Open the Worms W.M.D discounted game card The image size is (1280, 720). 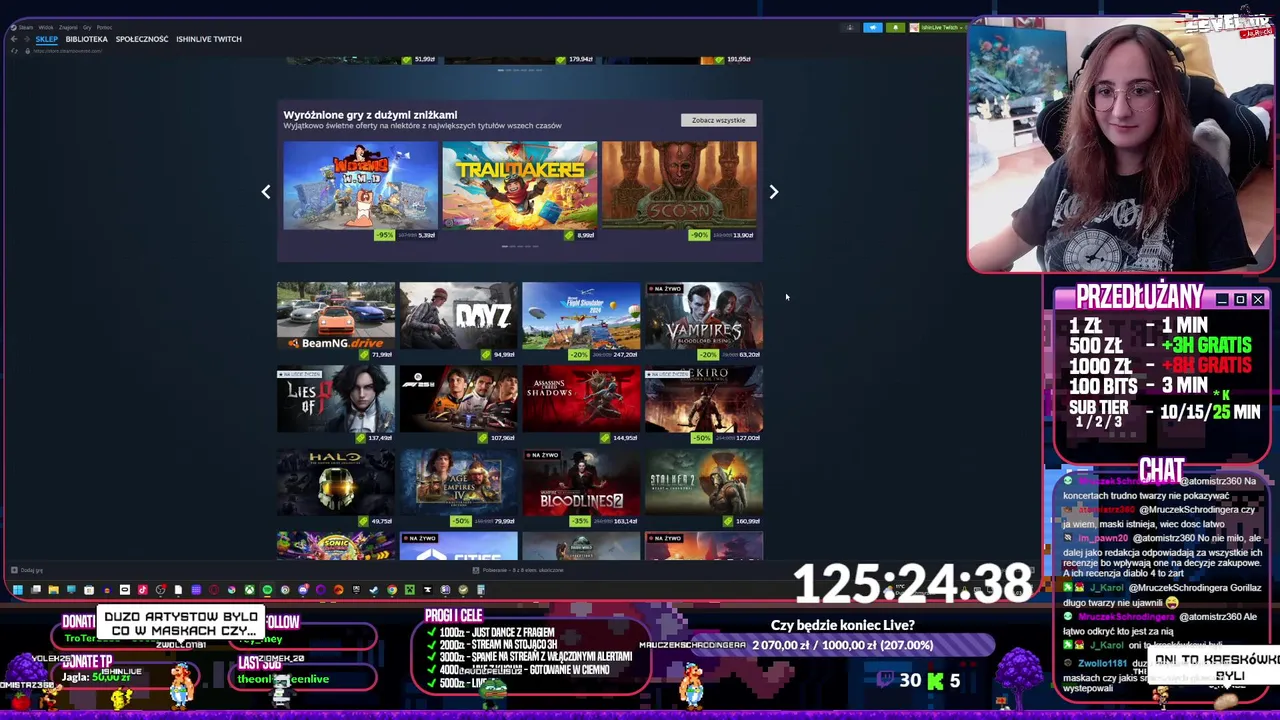(360, 190)
